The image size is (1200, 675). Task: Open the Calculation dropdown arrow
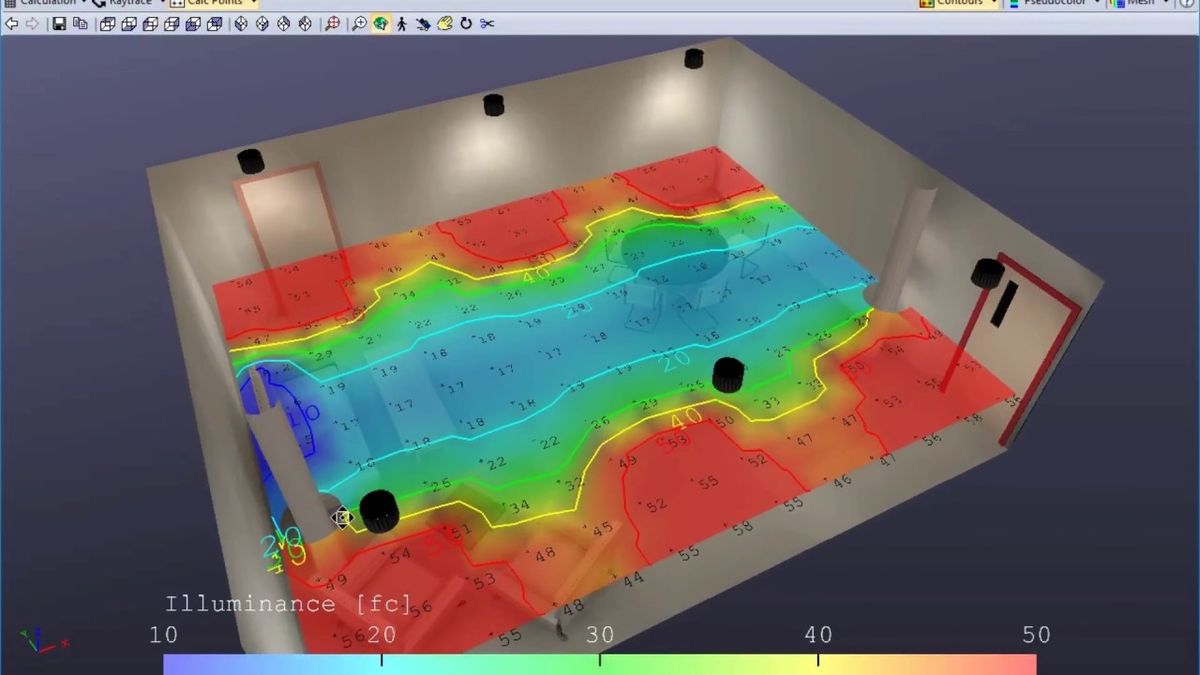[83, 2]
